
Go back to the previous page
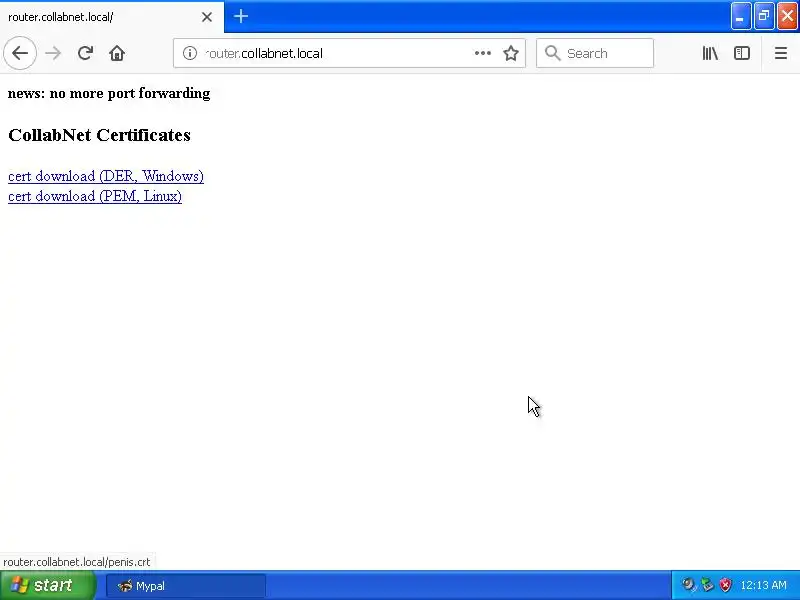click(x=20, y=53)
